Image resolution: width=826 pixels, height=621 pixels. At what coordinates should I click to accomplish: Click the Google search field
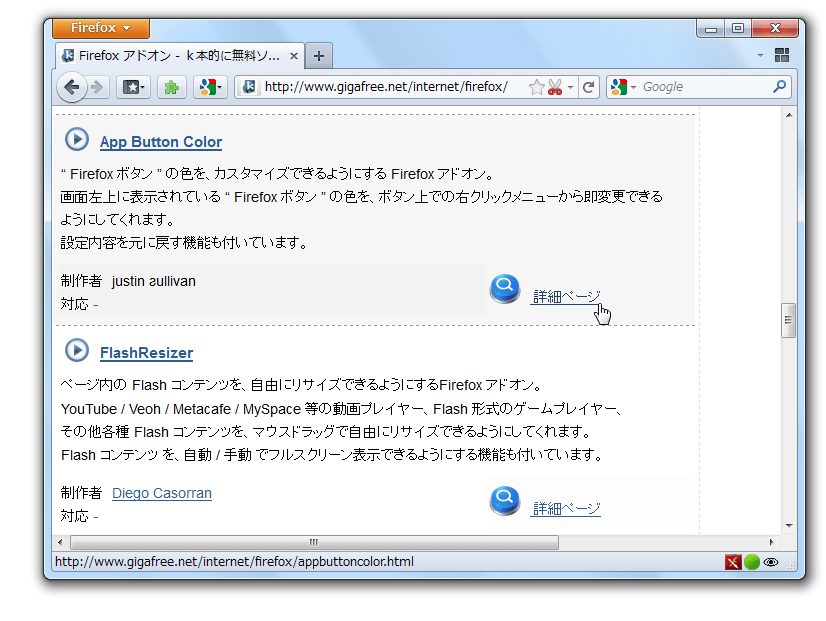(x=703, y=87)
